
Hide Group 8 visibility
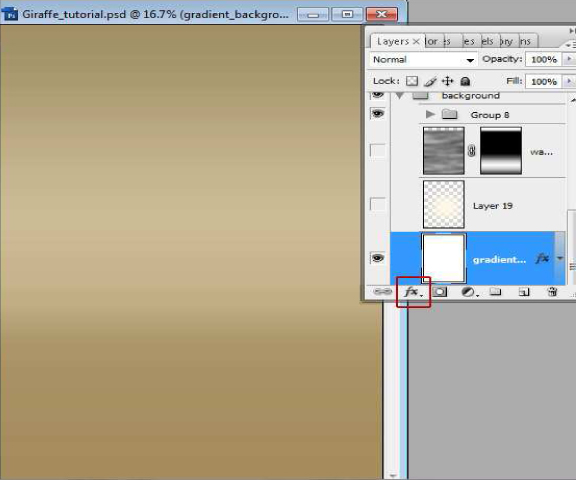tap(378, 113)
